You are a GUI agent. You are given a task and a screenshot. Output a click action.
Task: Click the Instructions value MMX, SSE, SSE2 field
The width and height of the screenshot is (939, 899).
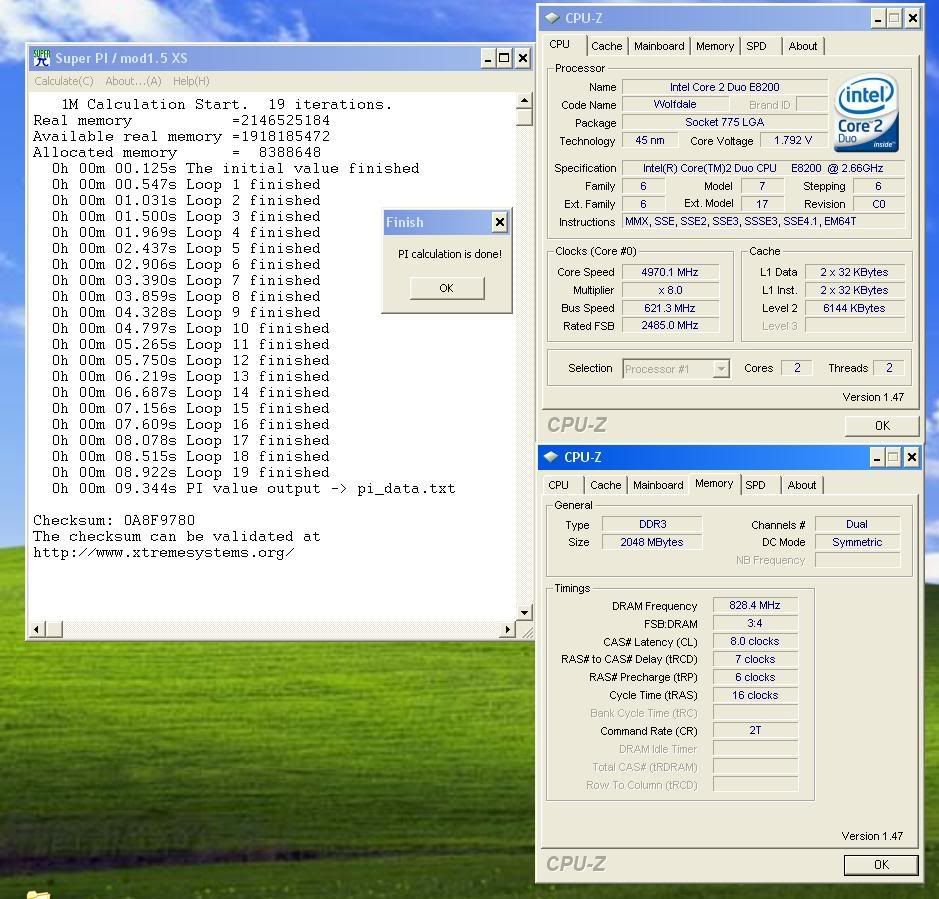(x=763, y=222)
